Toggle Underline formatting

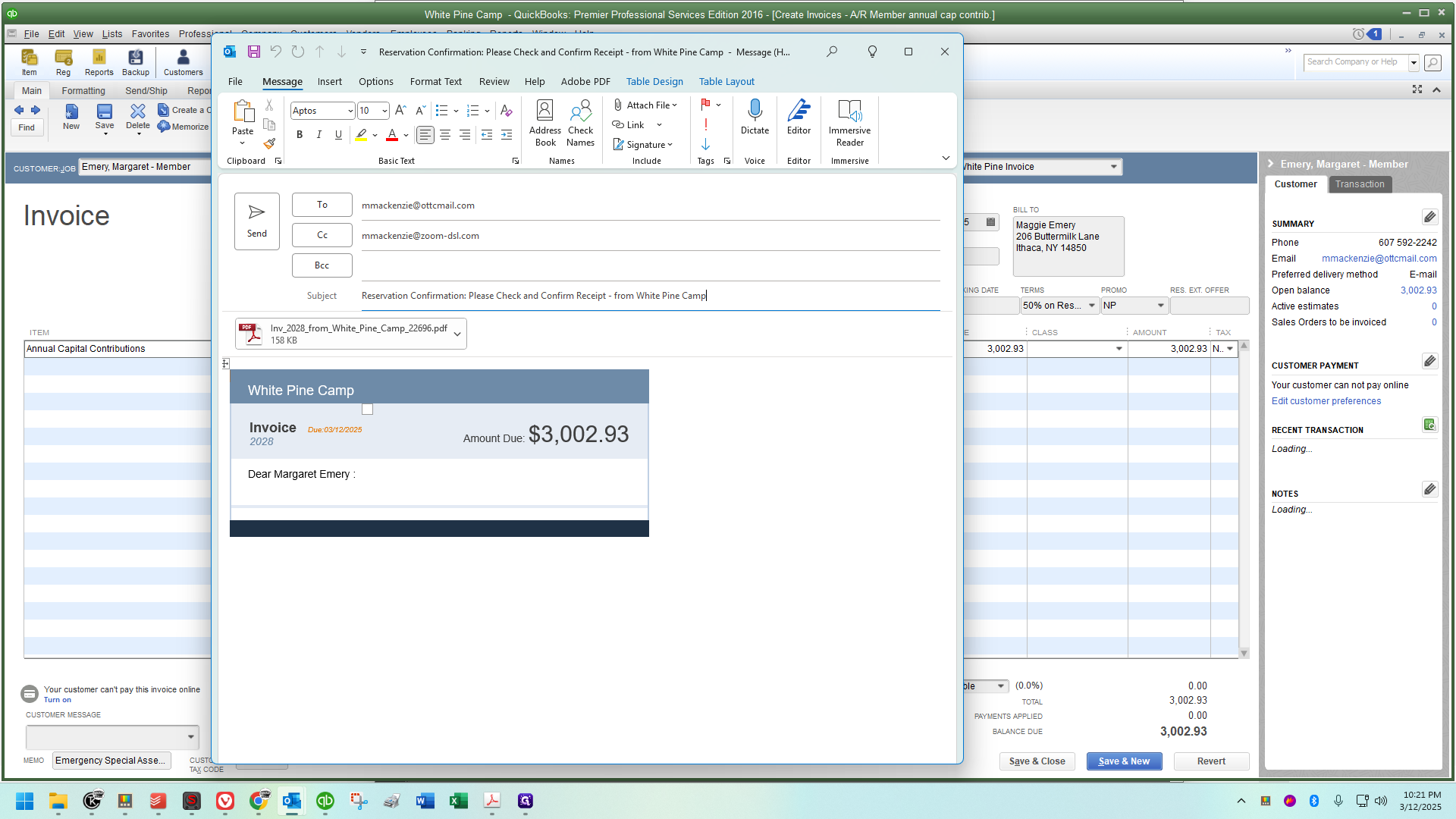tap(338, 135)
